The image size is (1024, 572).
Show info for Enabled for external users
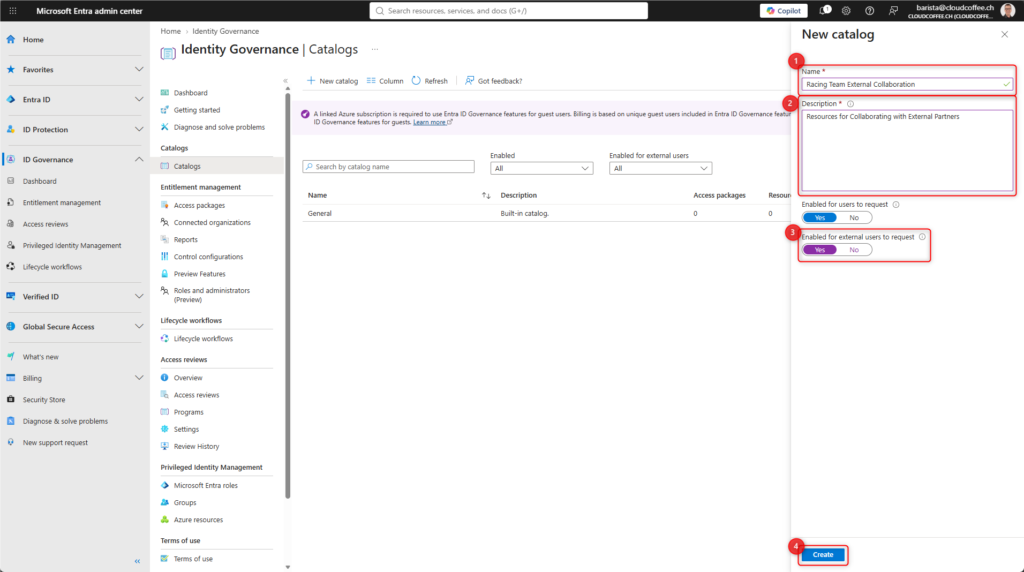tap(922, 237)
